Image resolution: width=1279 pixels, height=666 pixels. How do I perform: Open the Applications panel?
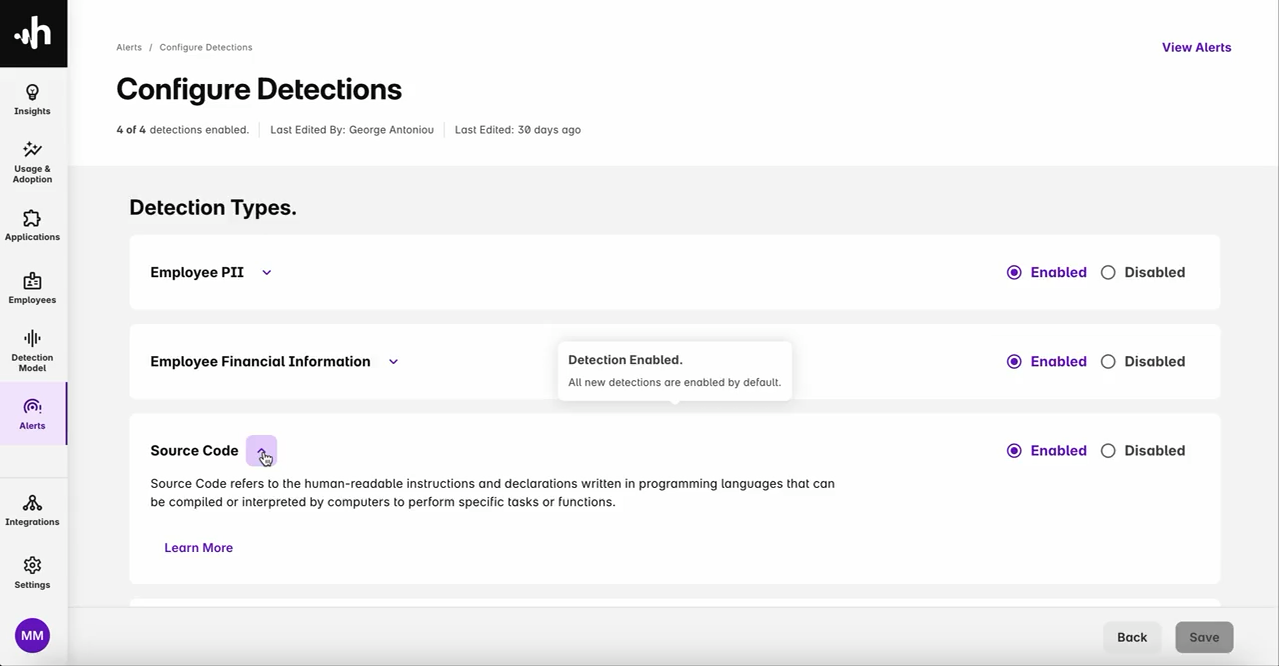(32, 225)
